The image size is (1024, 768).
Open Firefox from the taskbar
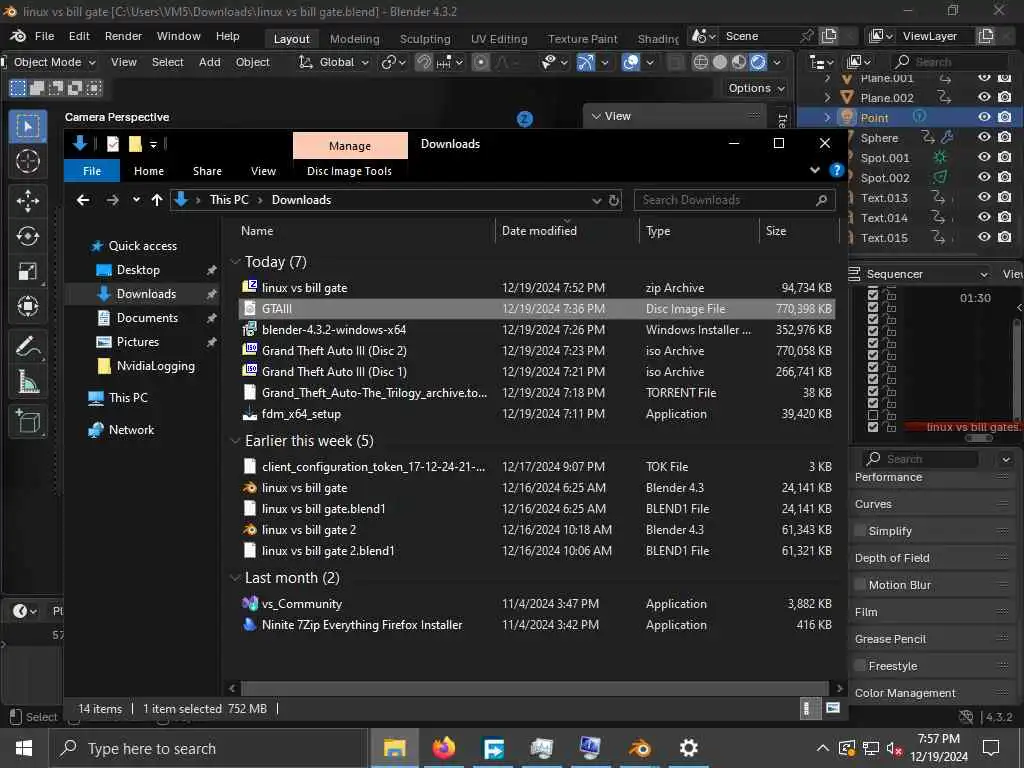(443, 748)
